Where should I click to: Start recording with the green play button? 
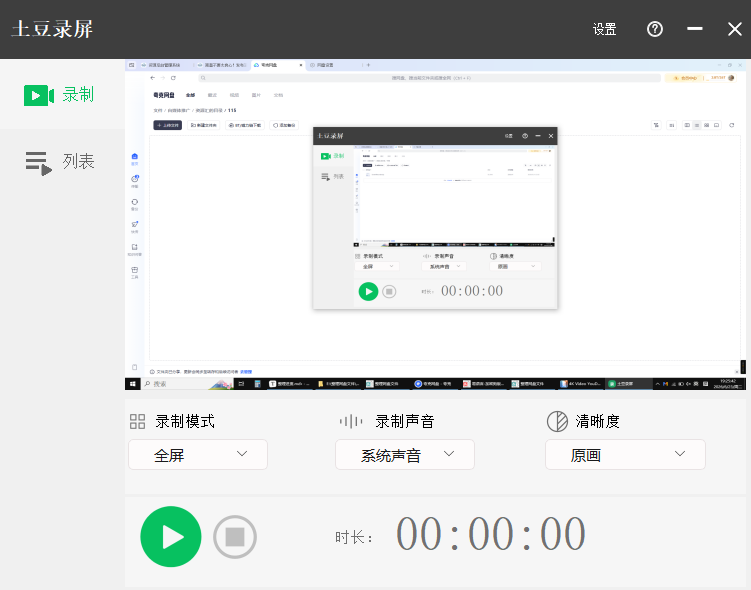[171, 537]
